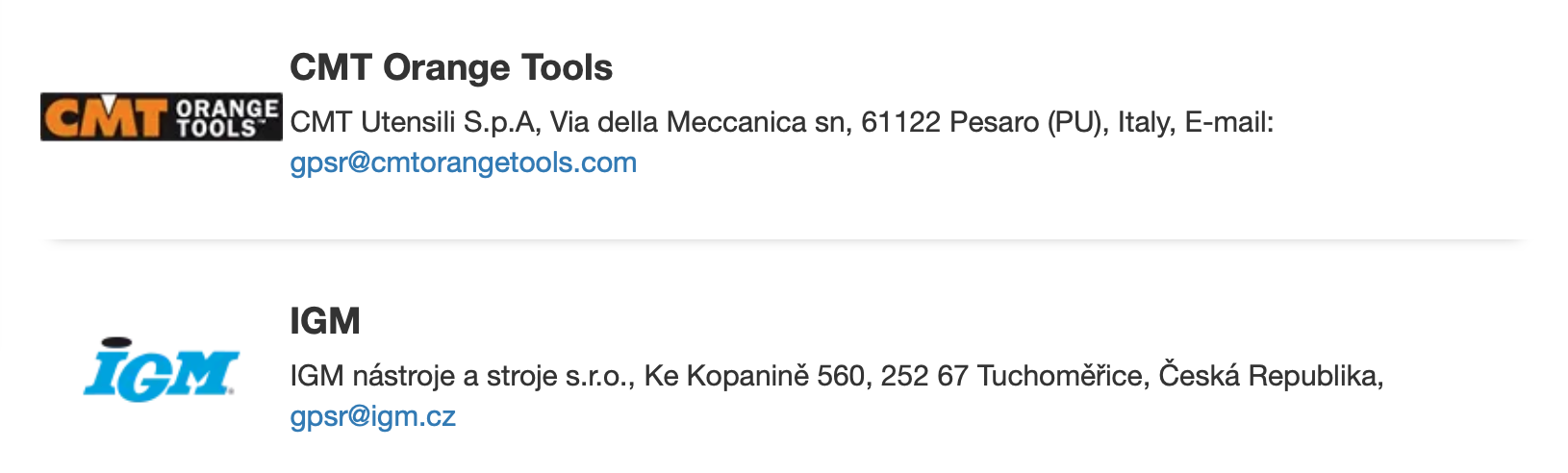Click the CMT Utensili S.p.A company name
The image size is (1568, 473).
(x=416, y=122)
